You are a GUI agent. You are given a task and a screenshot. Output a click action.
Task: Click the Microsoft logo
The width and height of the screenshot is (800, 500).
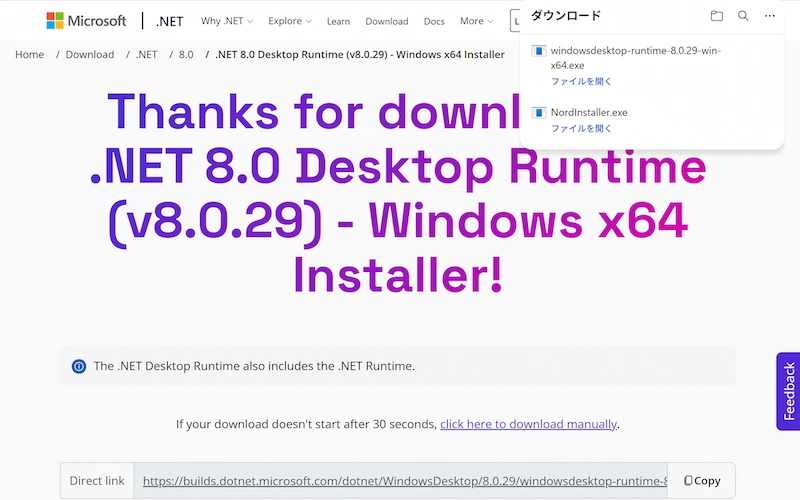[x=86, y=21]
